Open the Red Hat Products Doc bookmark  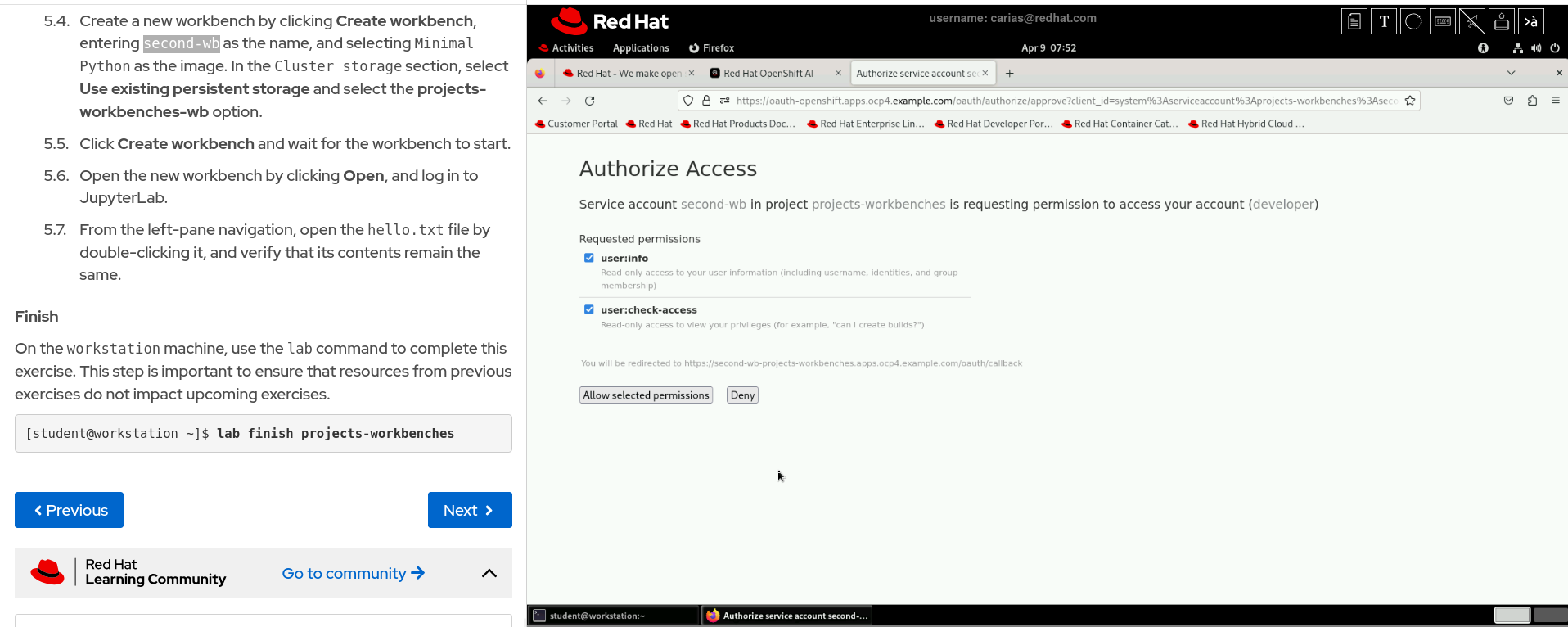738,124
